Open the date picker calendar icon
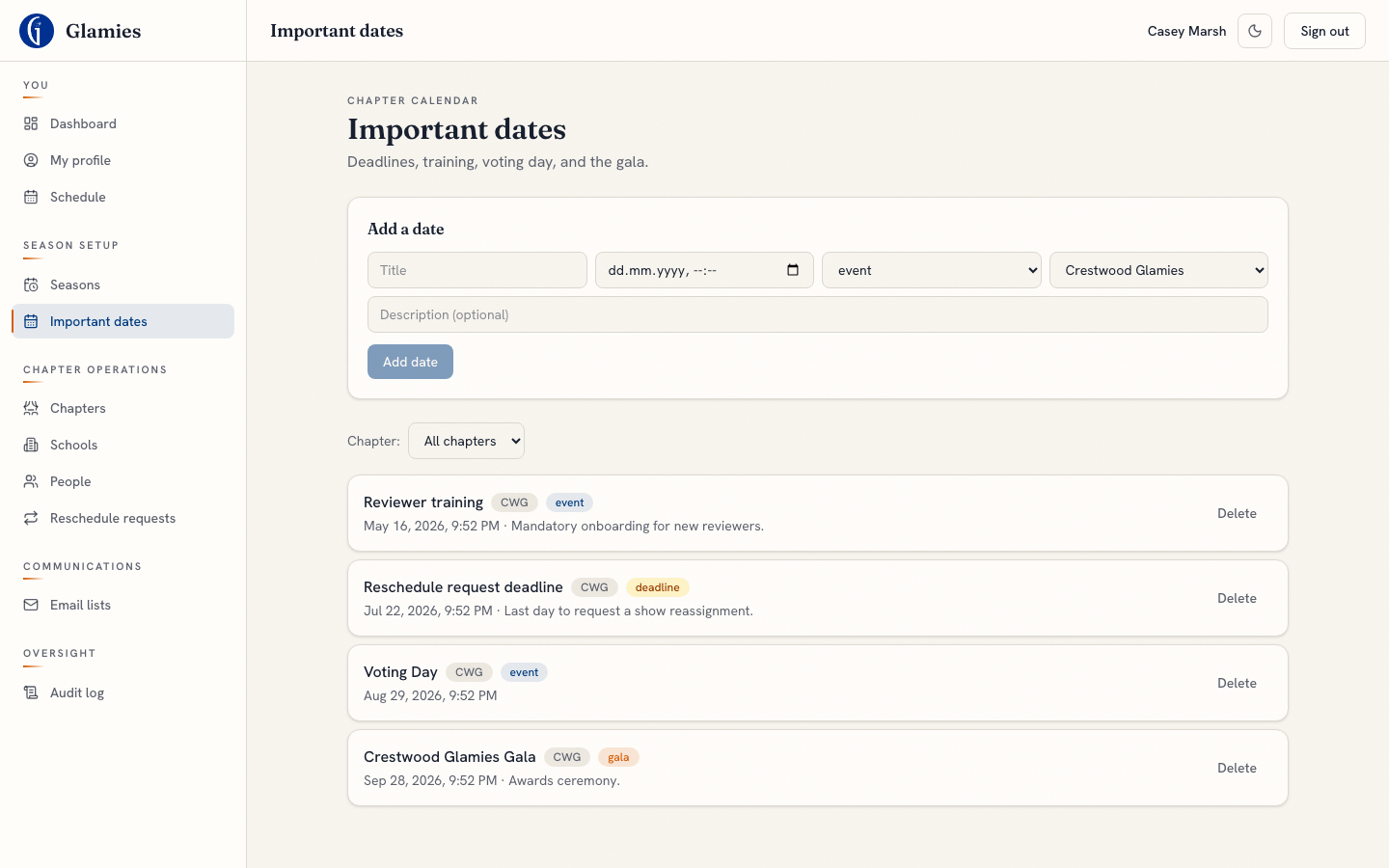This screenshot has width=1389, height=868. (x=793, y=270)
